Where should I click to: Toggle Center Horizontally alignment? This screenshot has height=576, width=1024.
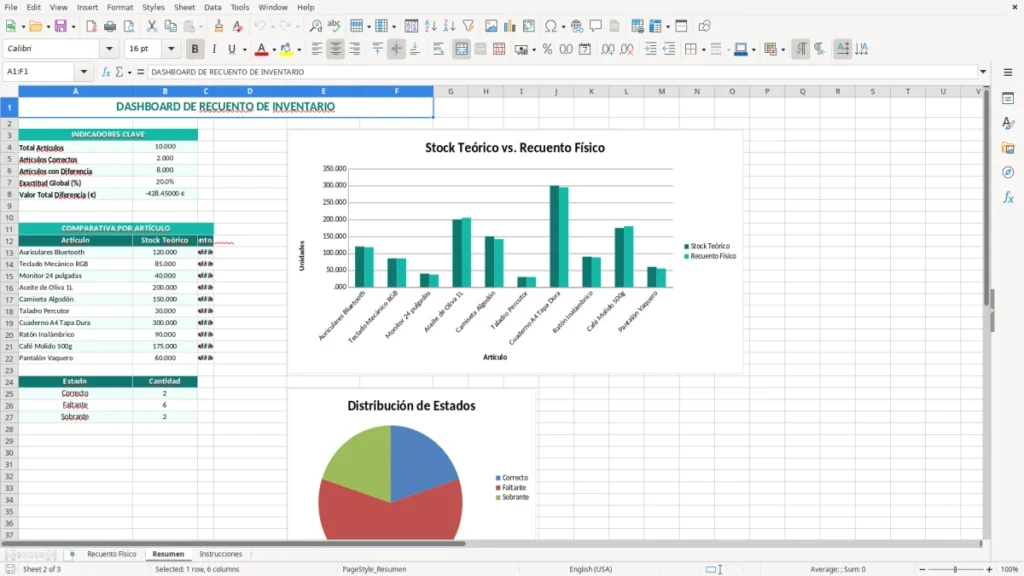click(x=336, y=49)
